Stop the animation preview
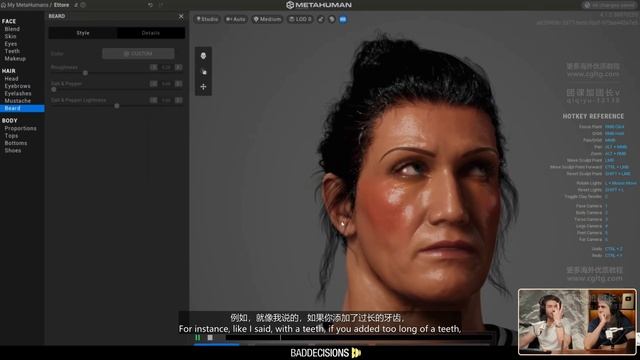 click(x=210, y=338)
